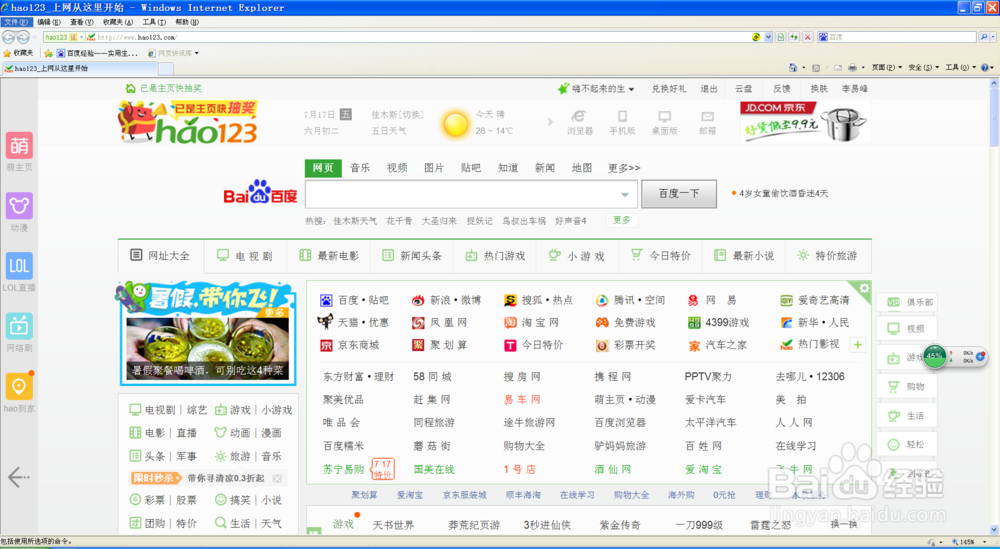Click the green plus add-site icon
This screenshot has width=1000, height=549.
[x=858, y=345]
